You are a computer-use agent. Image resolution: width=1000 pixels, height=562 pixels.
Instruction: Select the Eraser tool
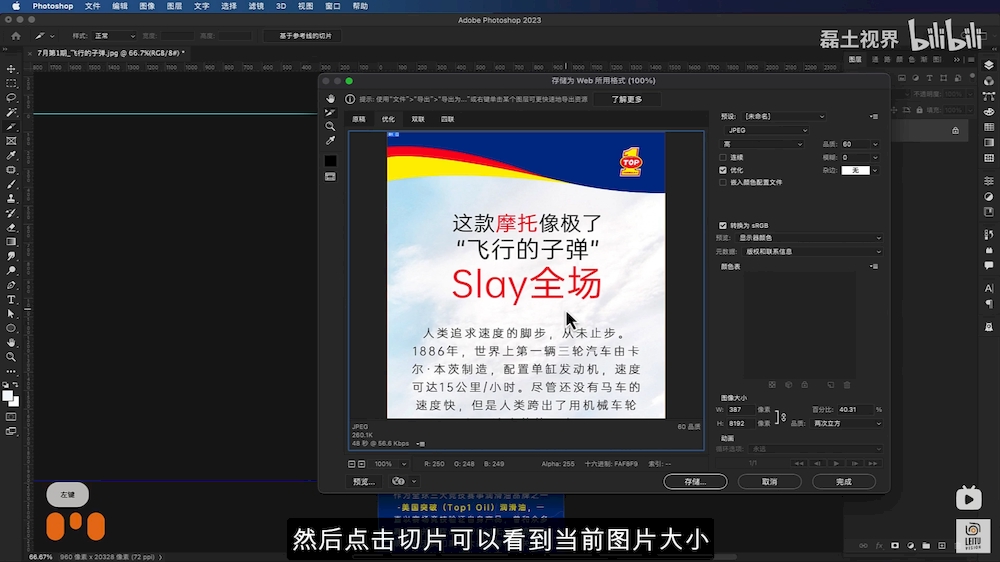[x=11, y=228]
